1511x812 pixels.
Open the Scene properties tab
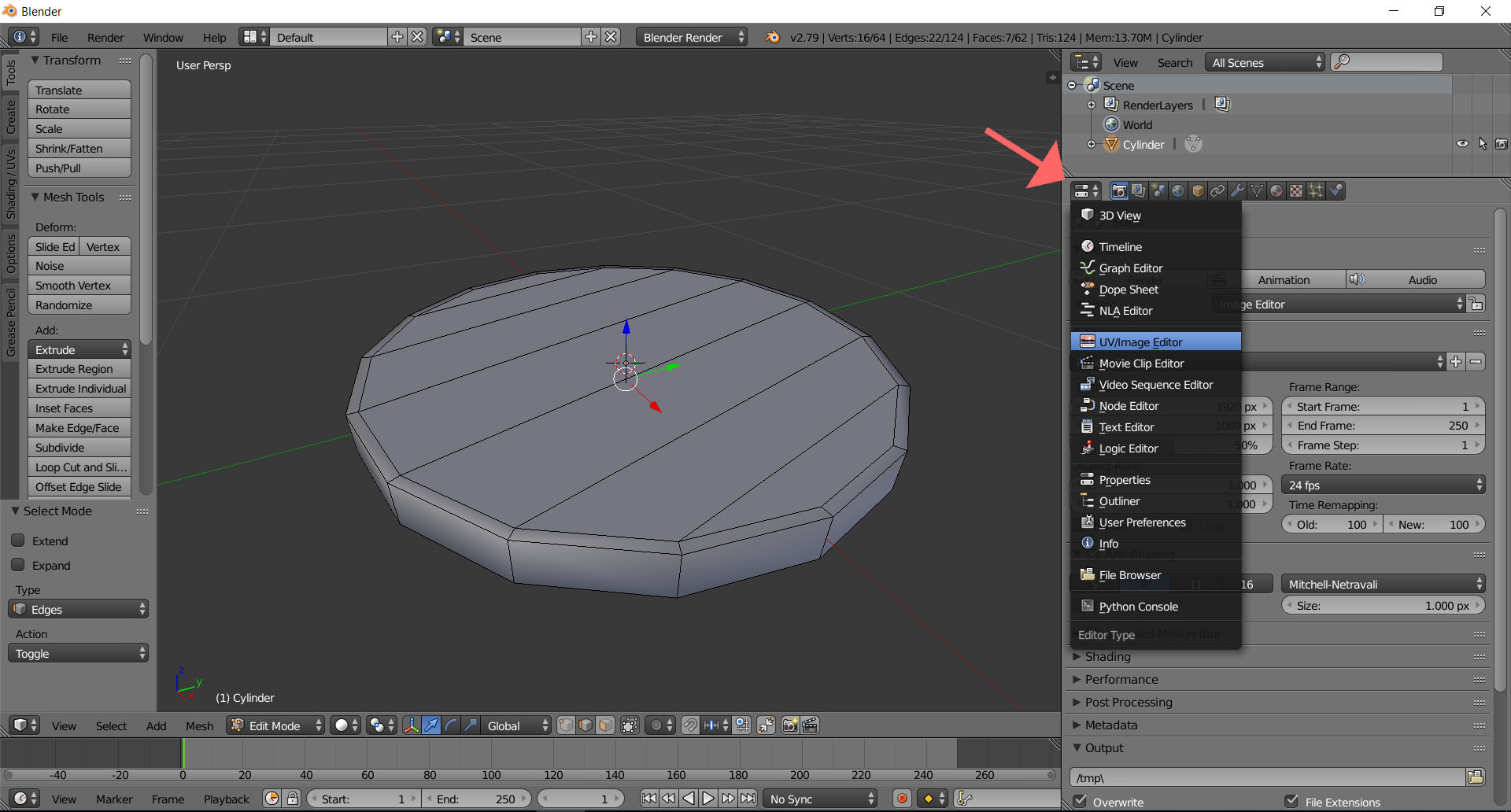tap(1158, 191)
